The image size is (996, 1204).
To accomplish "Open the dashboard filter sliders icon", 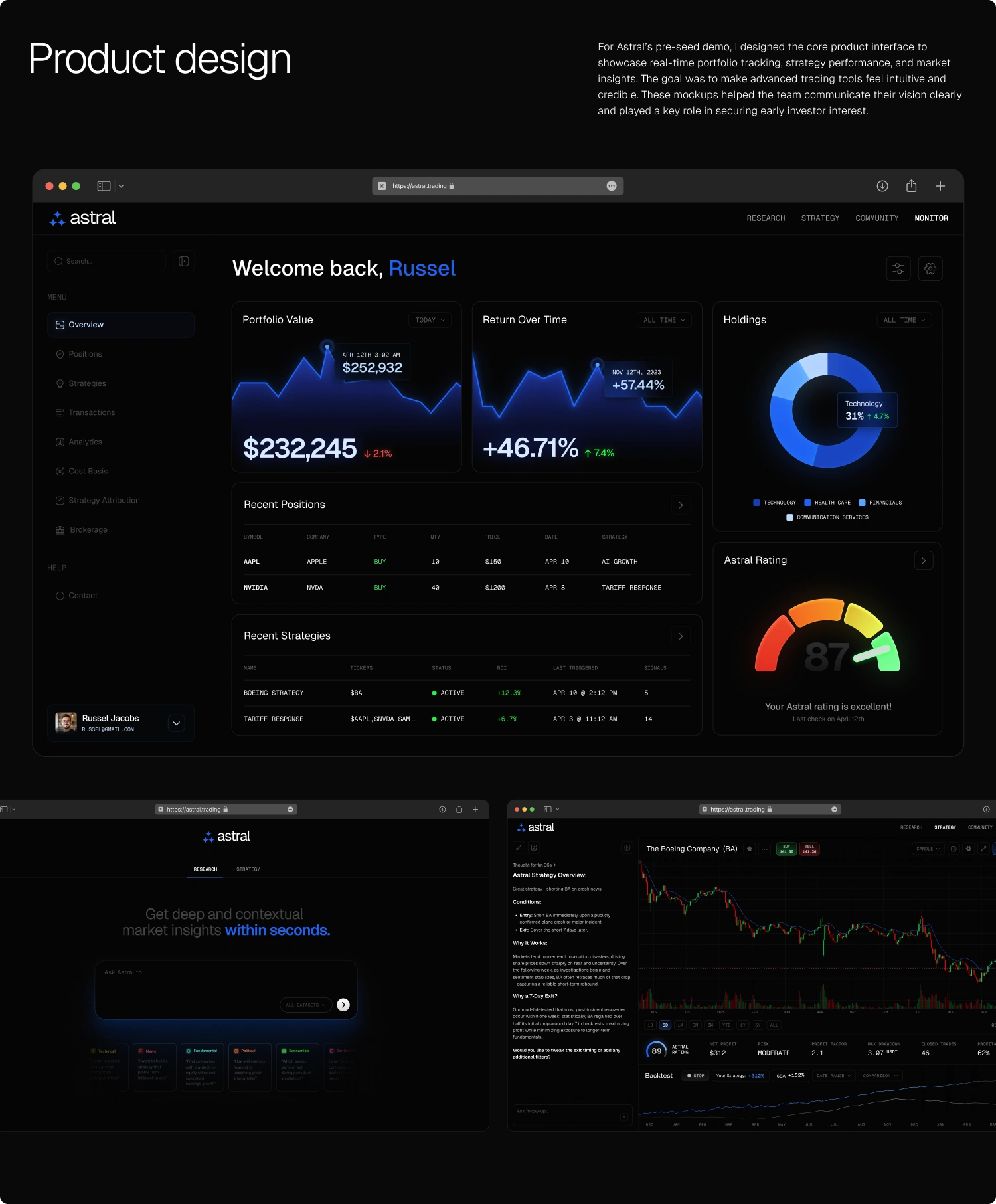I will 898,268.
